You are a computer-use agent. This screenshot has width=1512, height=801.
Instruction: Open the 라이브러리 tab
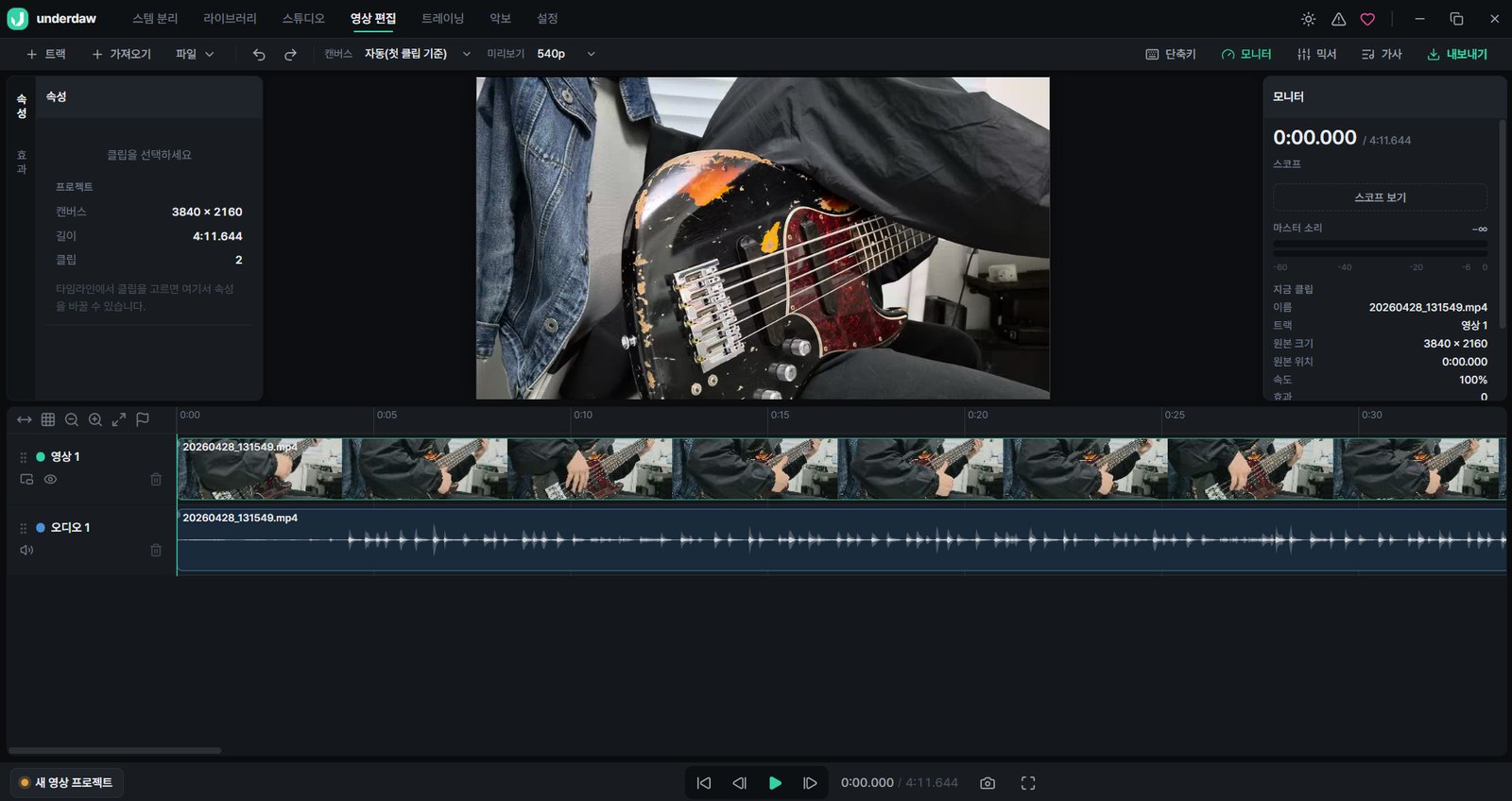point(230,19)
